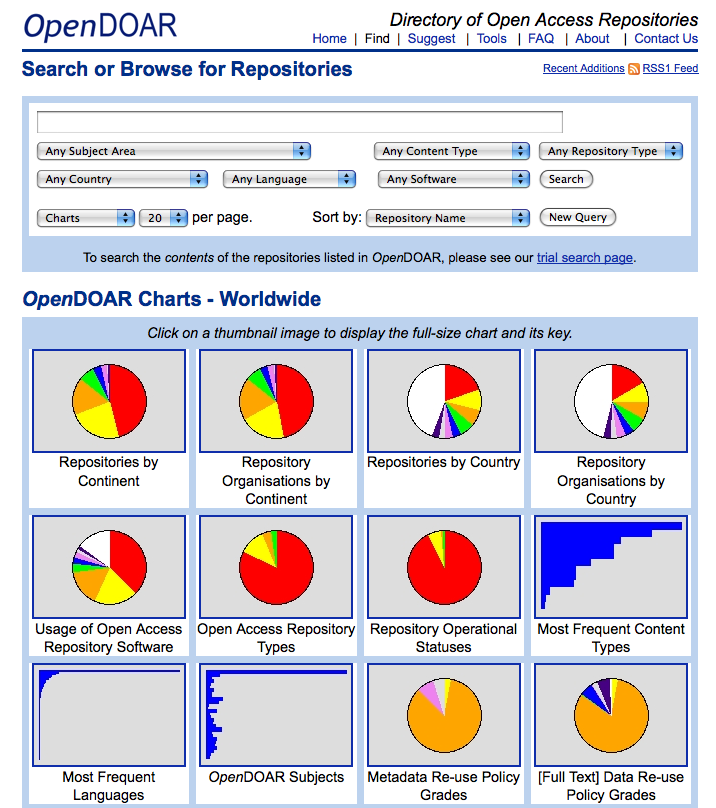Open Metadata Re-use Policy Grades pie chart
This screenshot has width=716, height=808.
[x=444, y=715]
